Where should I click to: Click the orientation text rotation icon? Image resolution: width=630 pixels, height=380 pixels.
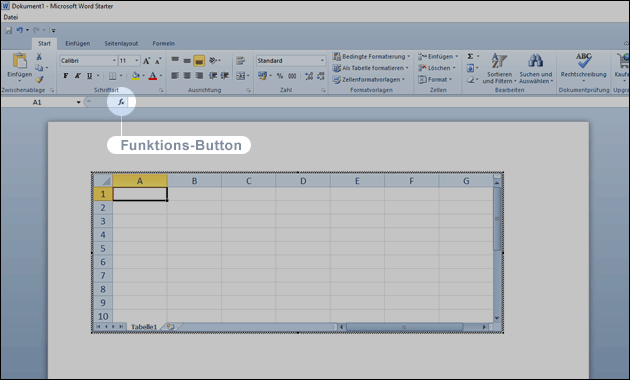[213, 60]
